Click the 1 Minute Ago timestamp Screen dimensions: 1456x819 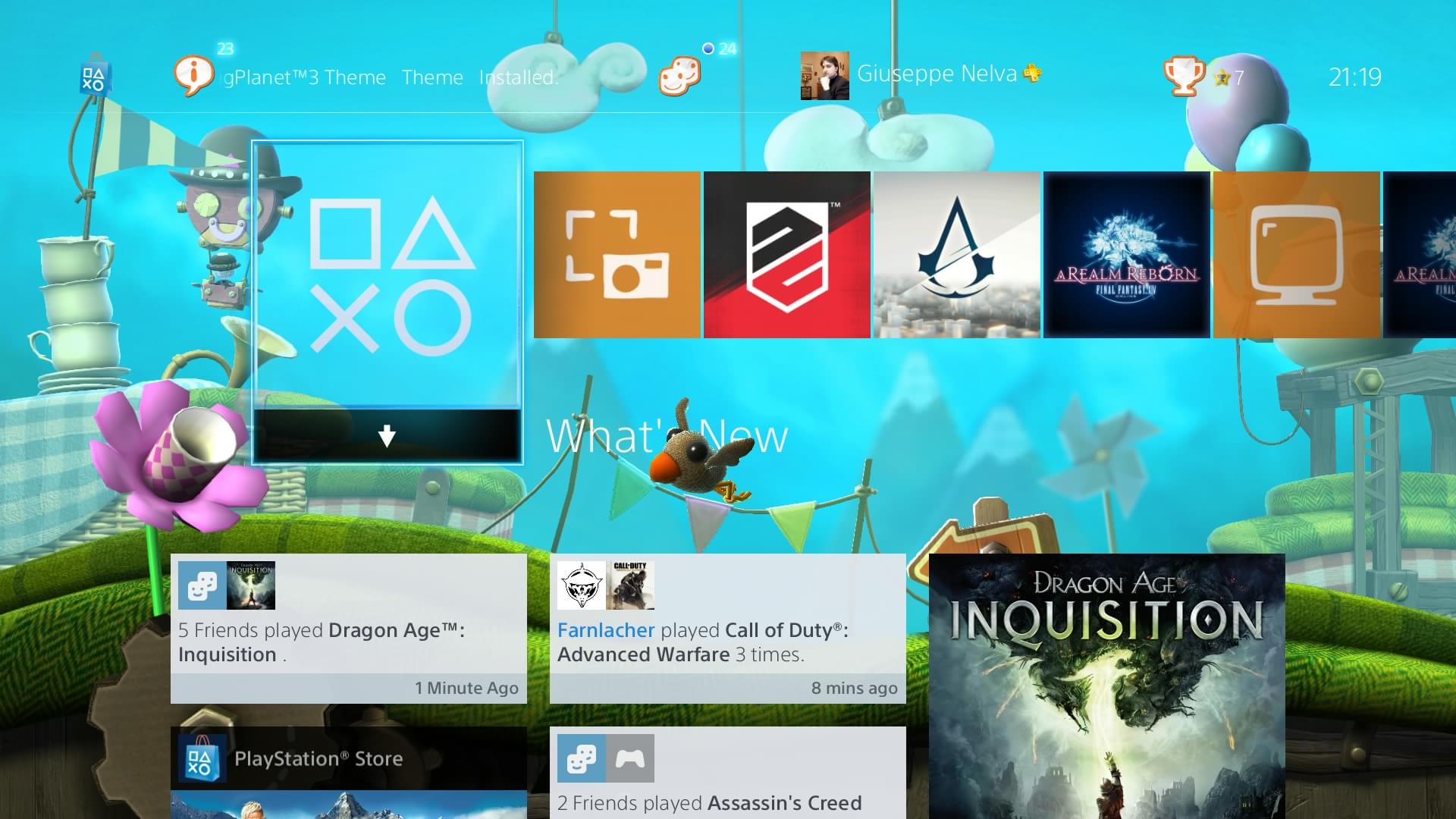[x=466, y=688]
